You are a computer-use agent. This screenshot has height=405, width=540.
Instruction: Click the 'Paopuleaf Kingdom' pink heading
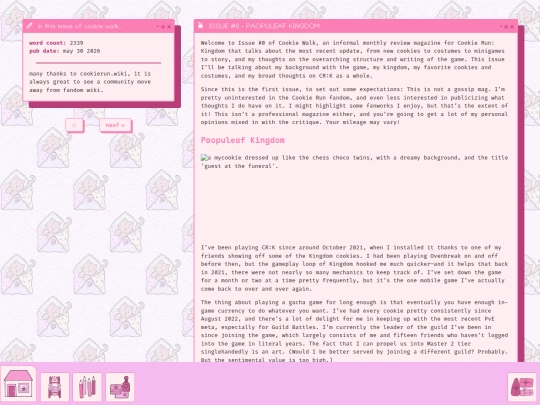pos(243,140)
